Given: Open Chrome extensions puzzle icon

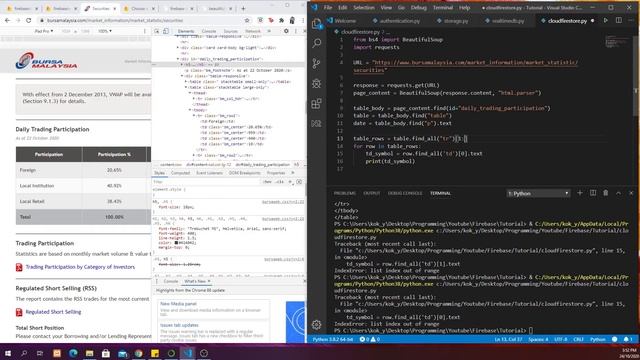Looking at the screenshot, I should 282,20.
